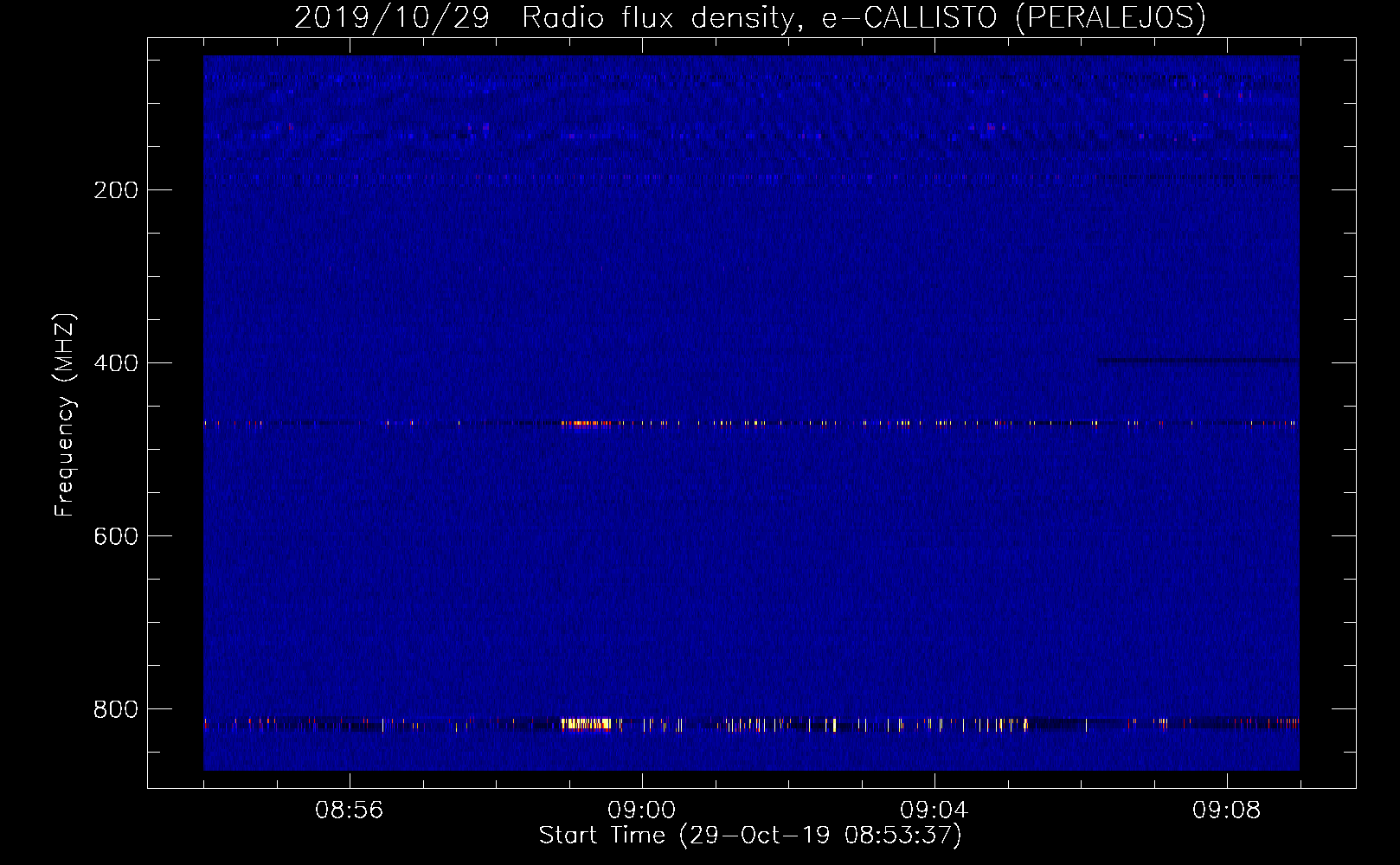Click the 200 frequency tick label
Image resolution: width=1400 pixels, height=865 pixels.
(116, 190)
